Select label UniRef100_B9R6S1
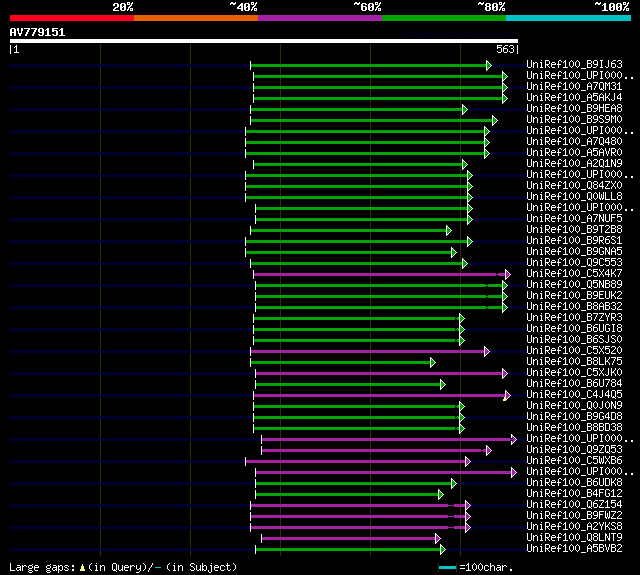 [574, 241]
